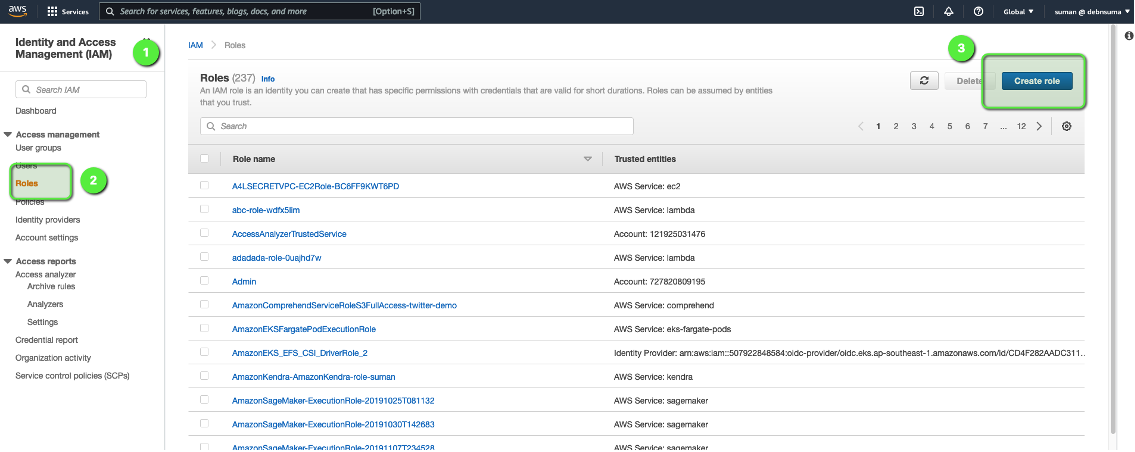Open the notifications bell
The image size is (1135, 452).
tap(949, 12)
